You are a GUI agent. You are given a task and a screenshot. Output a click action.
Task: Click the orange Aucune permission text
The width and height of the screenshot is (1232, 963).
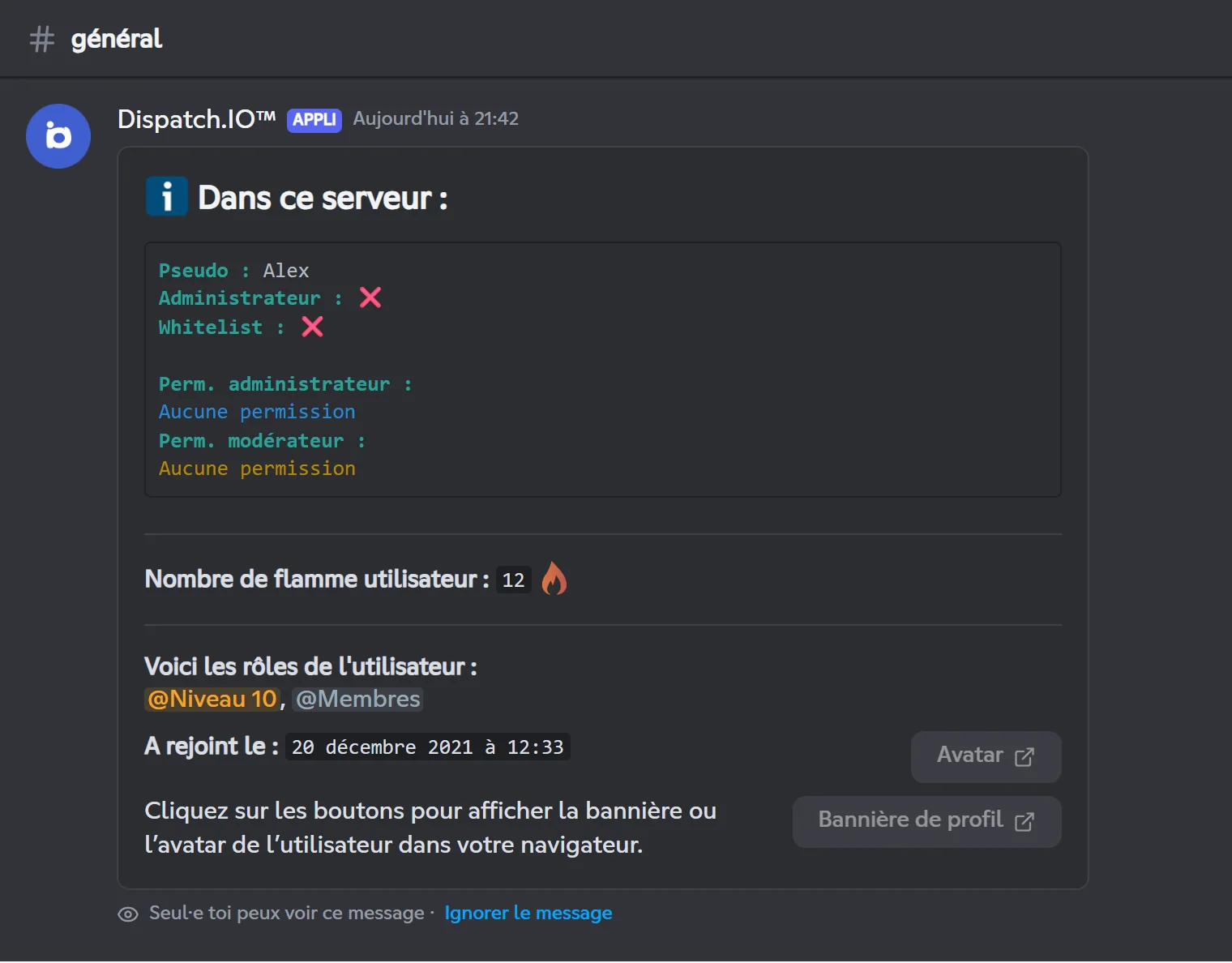[257, 469]
